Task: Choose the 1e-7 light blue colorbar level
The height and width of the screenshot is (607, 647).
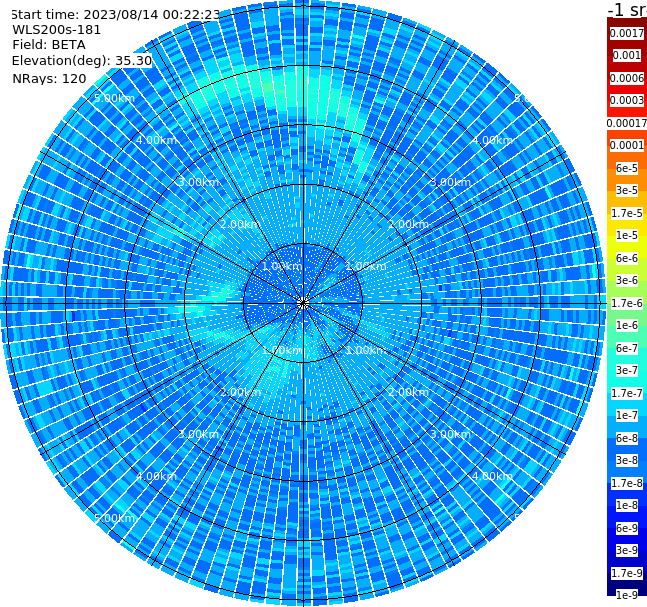Action: pos(627,416)
